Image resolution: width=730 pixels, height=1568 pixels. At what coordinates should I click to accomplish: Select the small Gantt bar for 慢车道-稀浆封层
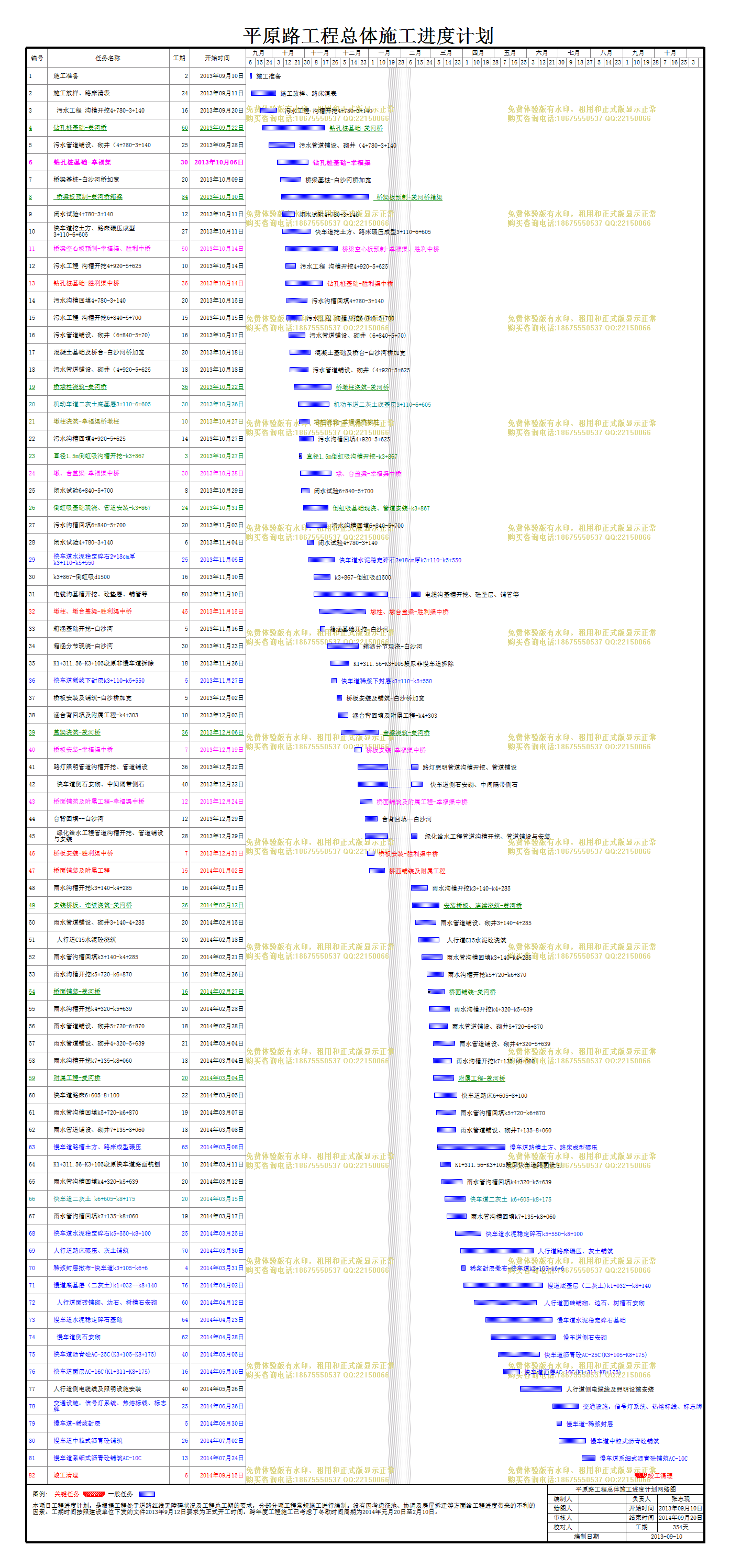559,1424
